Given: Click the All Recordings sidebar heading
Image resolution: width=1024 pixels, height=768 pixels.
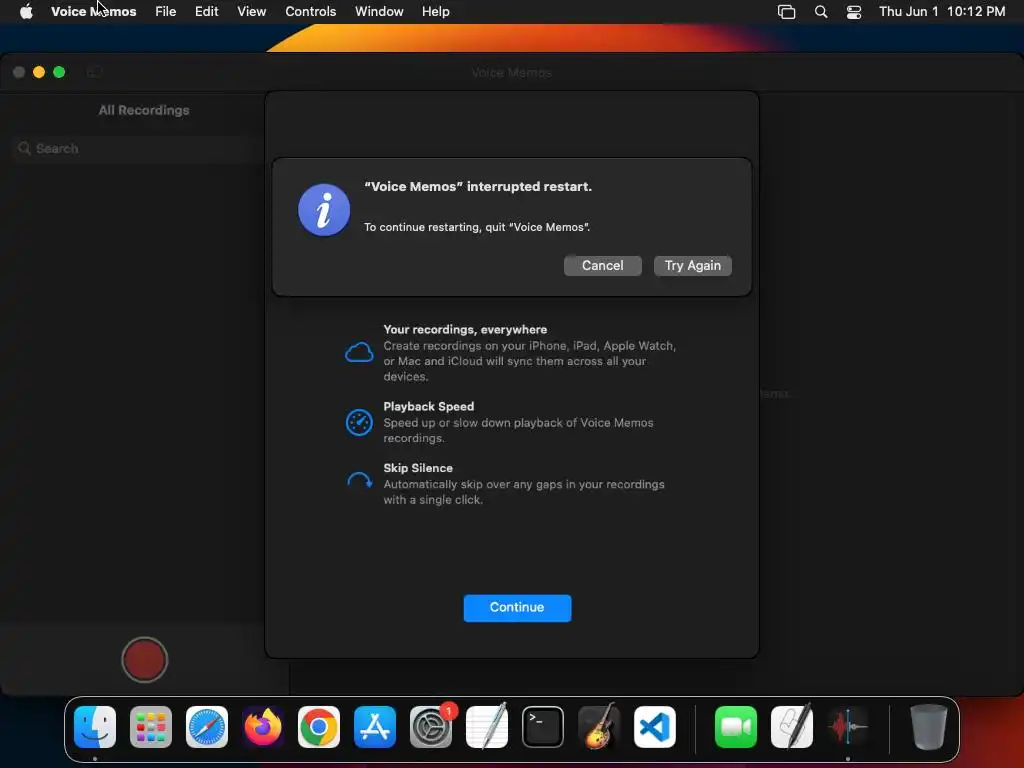Looking at the screenshot, I should (144, 110).
